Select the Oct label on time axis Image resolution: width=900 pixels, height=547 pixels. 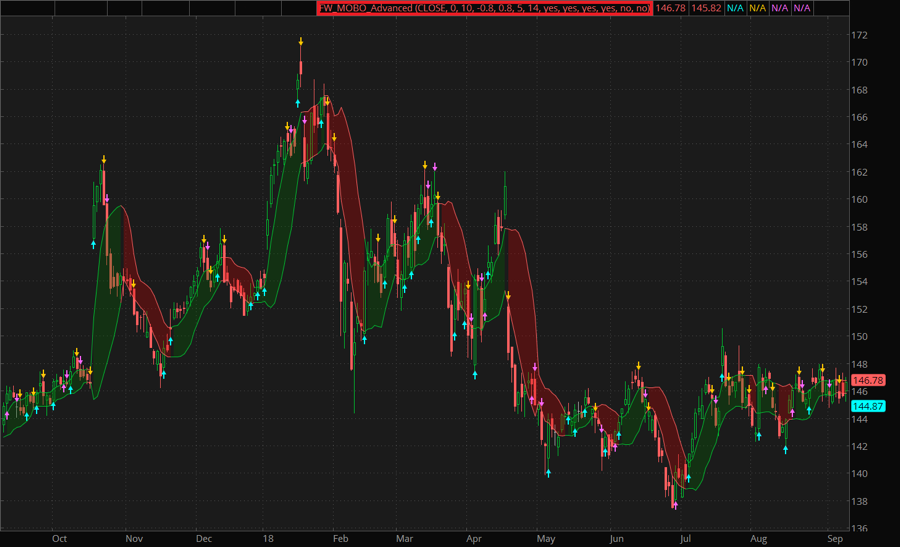(x=59, y=538)
